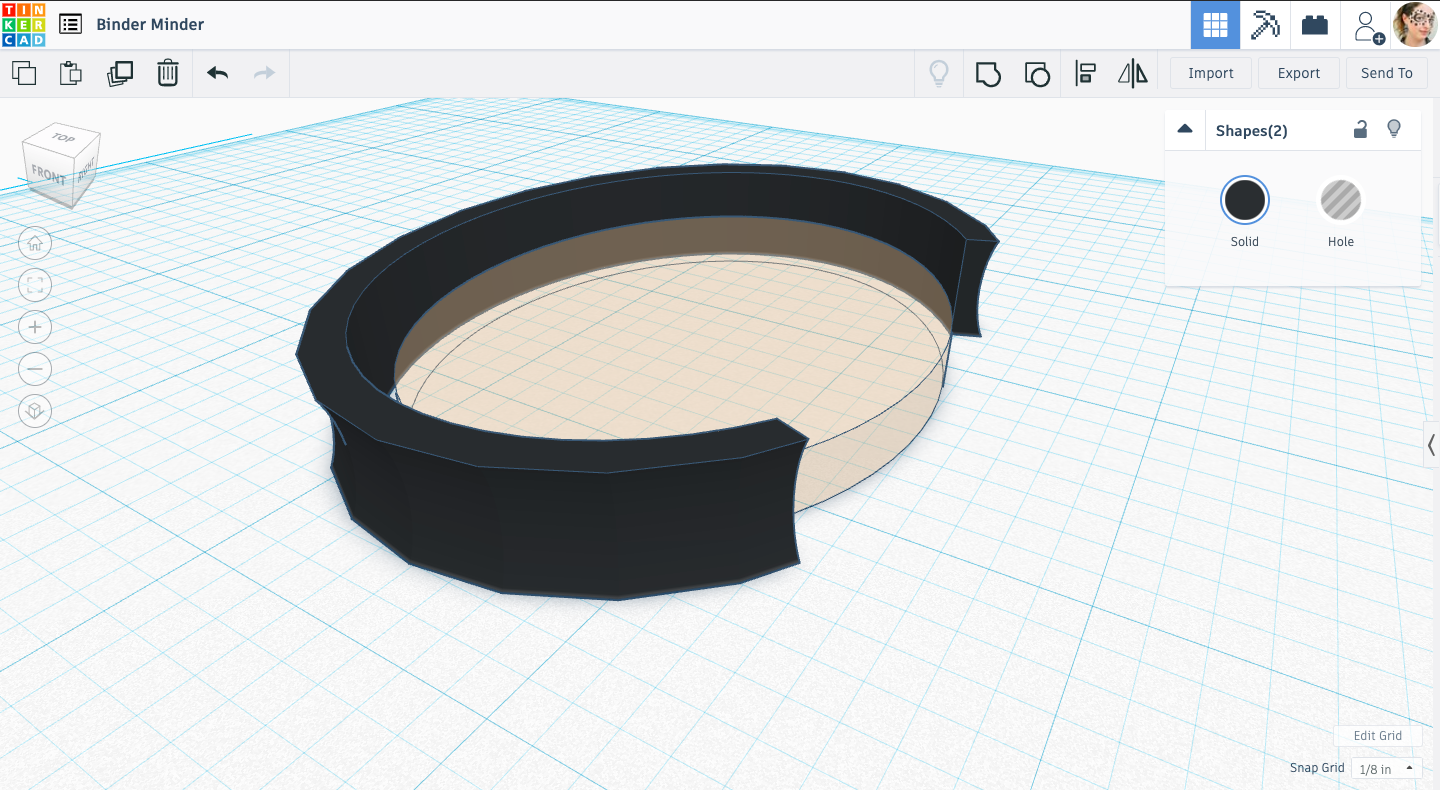Toggle the lock editing padlock icon

coord(1360,129)
